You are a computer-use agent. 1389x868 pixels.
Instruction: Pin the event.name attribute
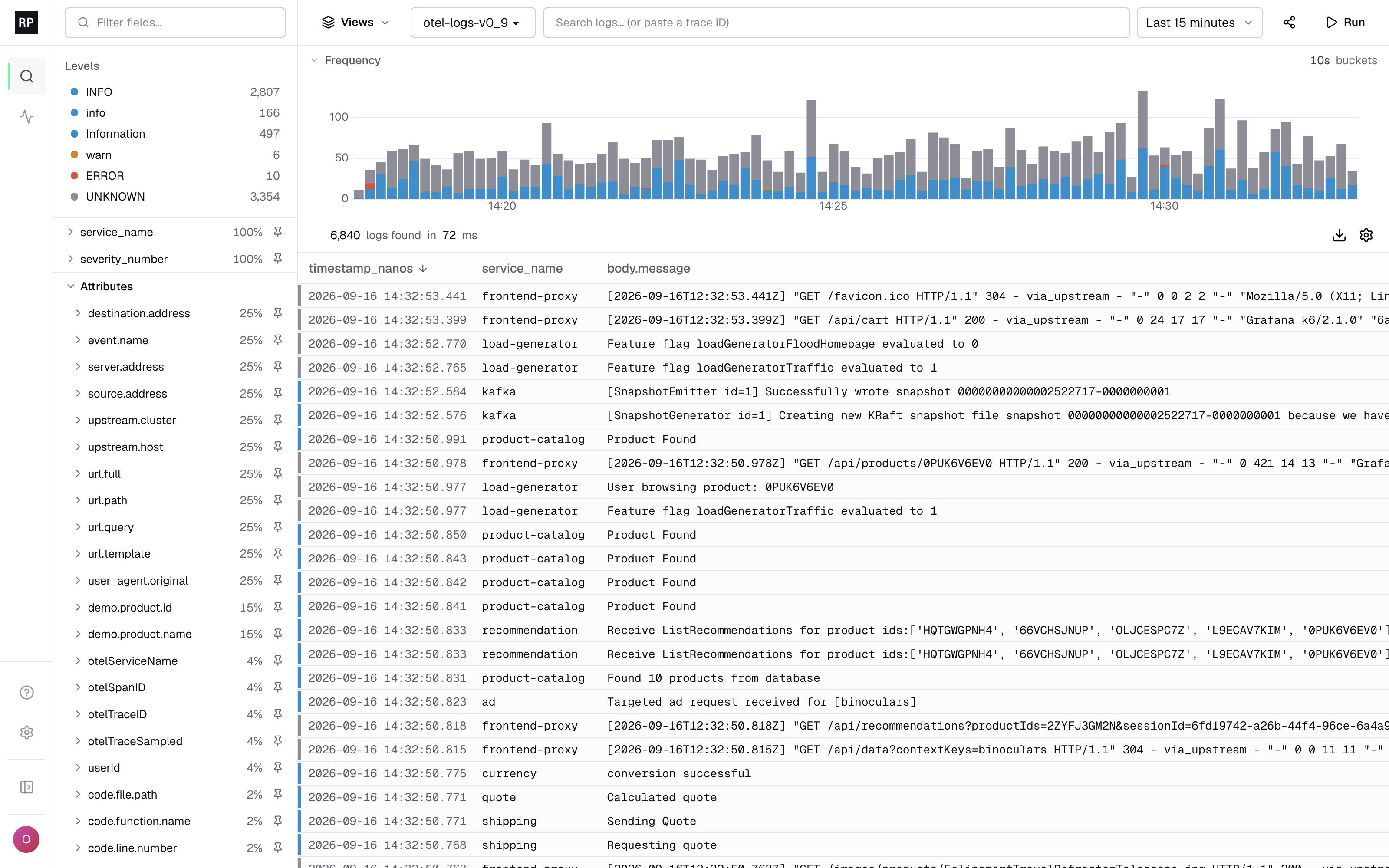click(278, 340)
